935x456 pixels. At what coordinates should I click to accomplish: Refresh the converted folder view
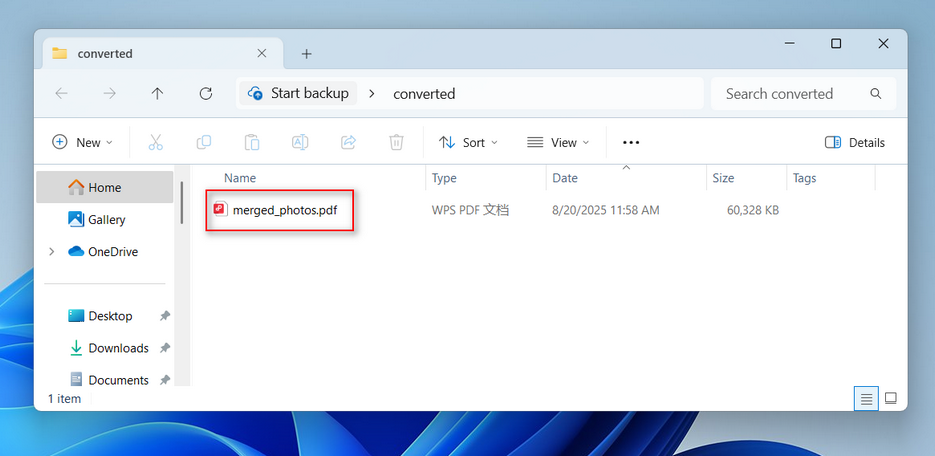tap(206, 94)
